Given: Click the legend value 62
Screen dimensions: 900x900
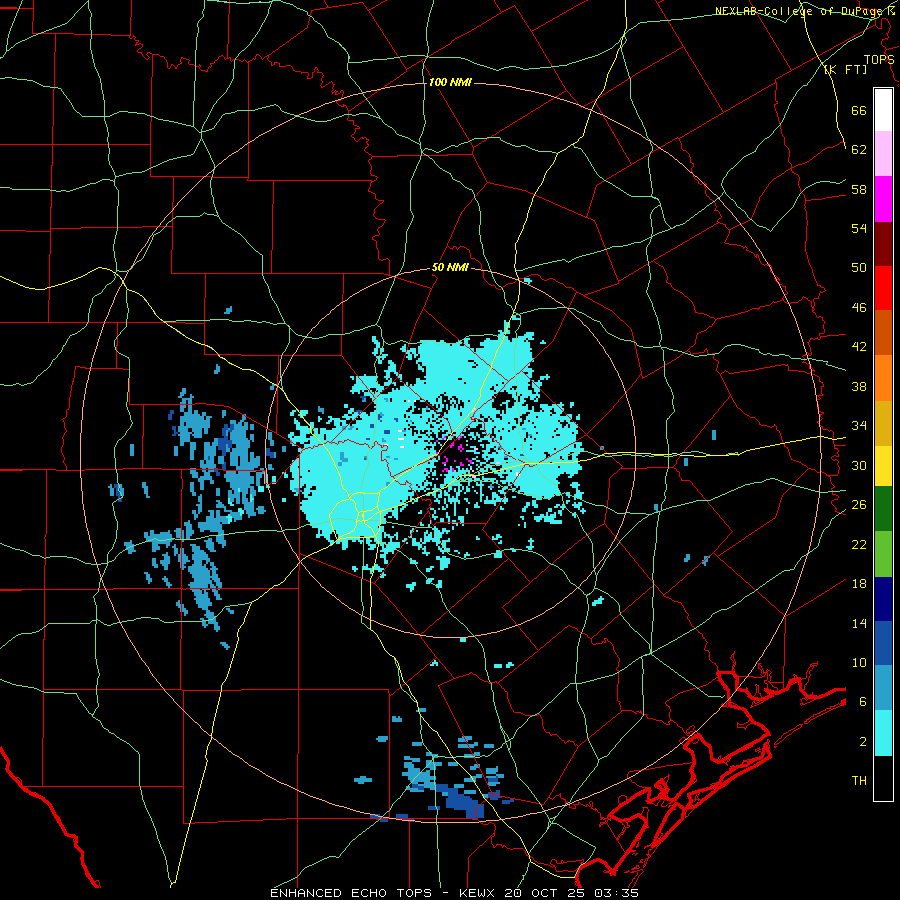Looking at the screenshot, I should point(859,150).
